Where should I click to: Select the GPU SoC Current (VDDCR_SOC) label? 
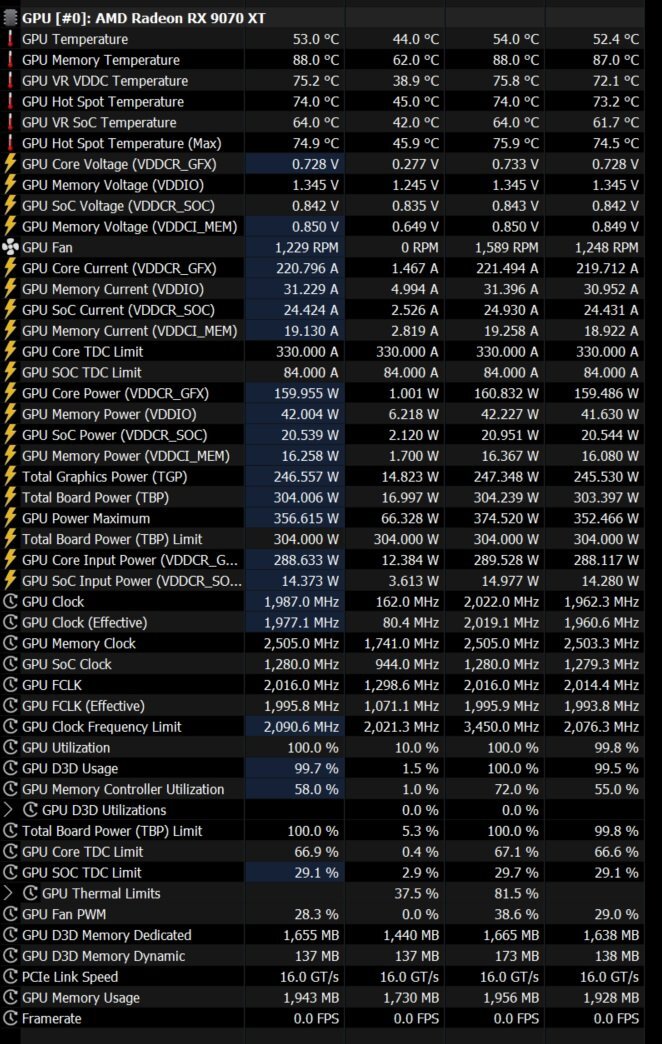tap(119, 310)
